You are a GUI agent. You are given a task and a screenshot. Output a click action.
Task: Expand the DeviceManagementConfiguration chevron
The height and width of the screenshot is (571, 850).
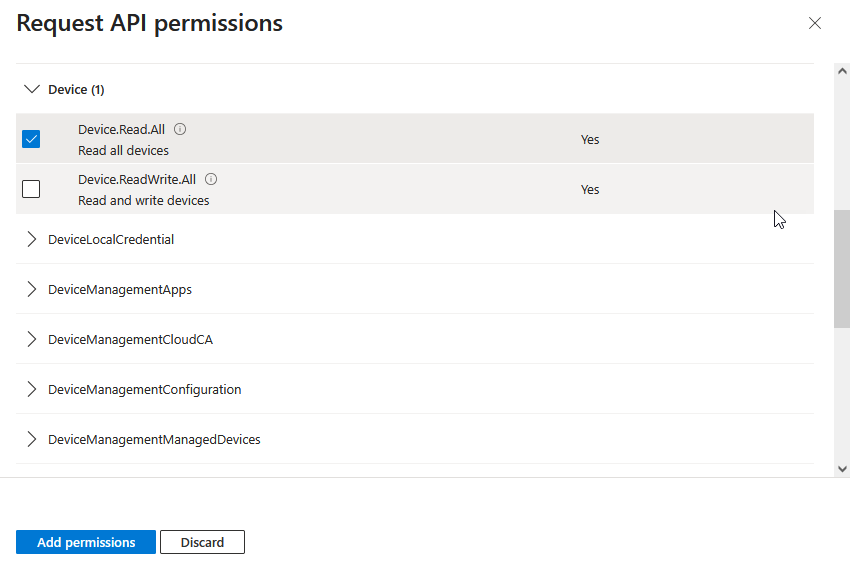(x=31, y=389)
